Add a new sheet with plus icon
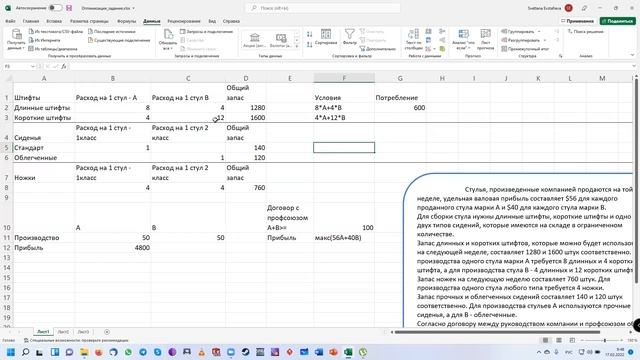 click(x=107, y=332)
